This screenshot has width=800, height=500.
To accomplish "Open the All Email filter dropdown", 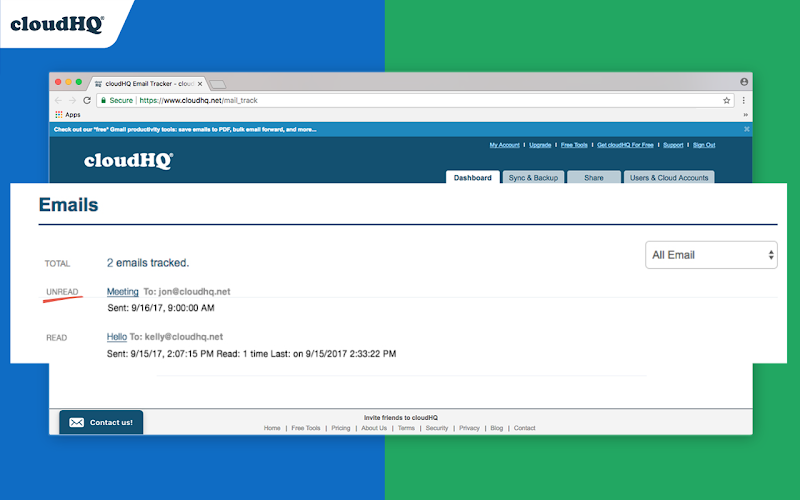I will 711,255.
